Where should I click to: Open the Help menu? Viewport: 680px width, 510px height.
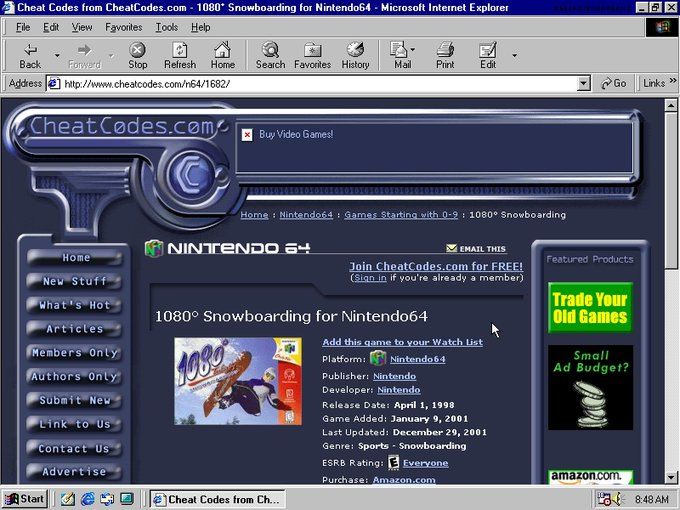click(x=200, y=27)
